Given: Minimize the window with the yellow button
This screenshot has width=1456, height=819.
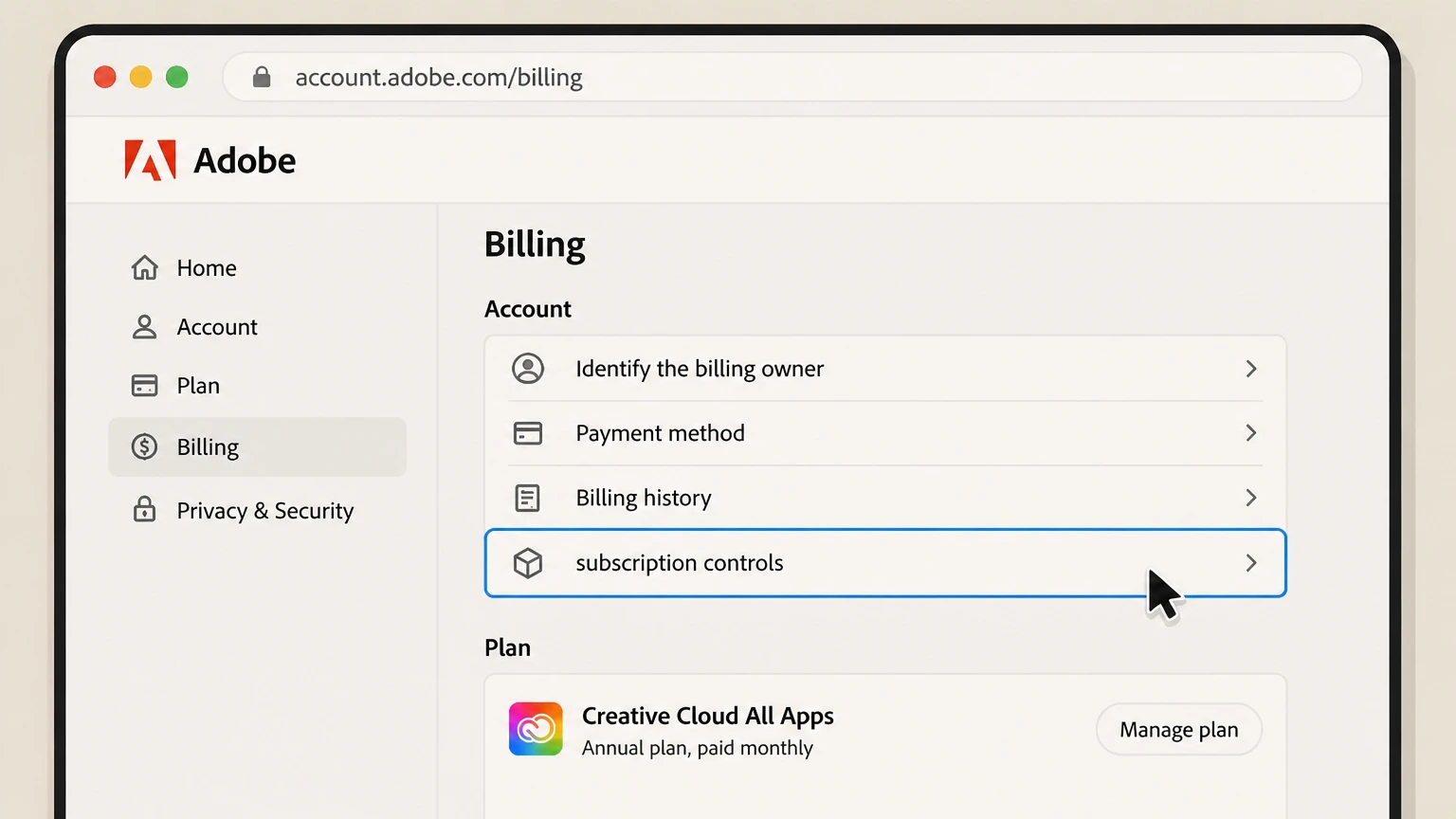Looking at the screenshot, I should tap(141, 77).
